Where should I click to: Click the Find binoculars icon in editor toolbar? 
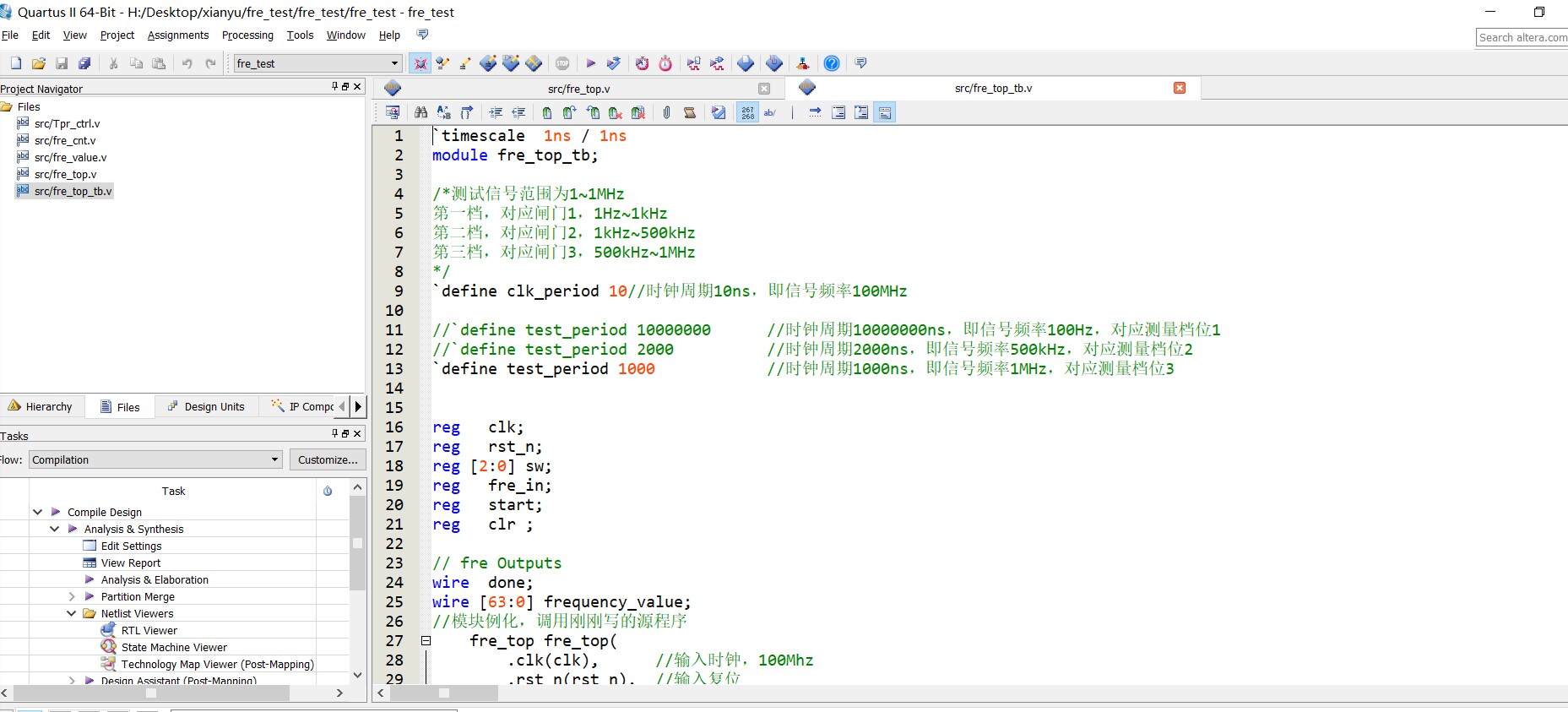coord(420,112)
